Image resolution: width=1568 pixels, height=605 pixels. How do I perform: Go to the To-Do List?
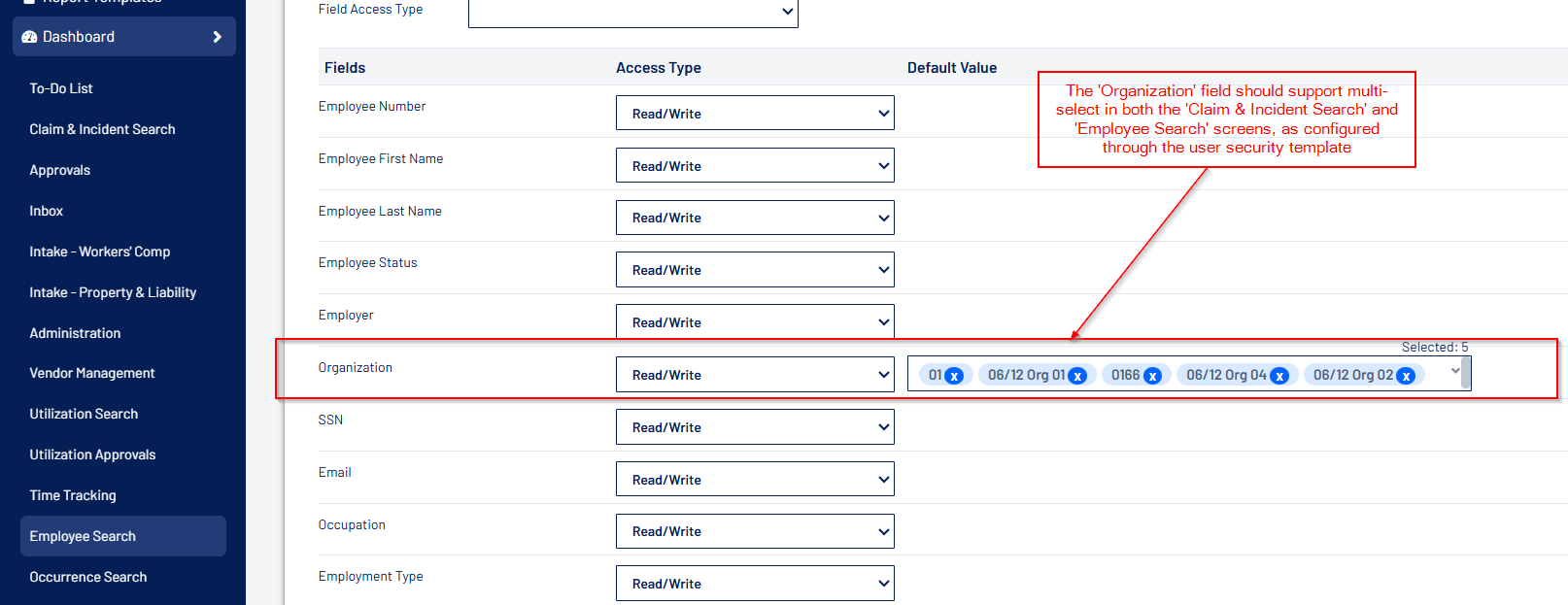point(61,88)
